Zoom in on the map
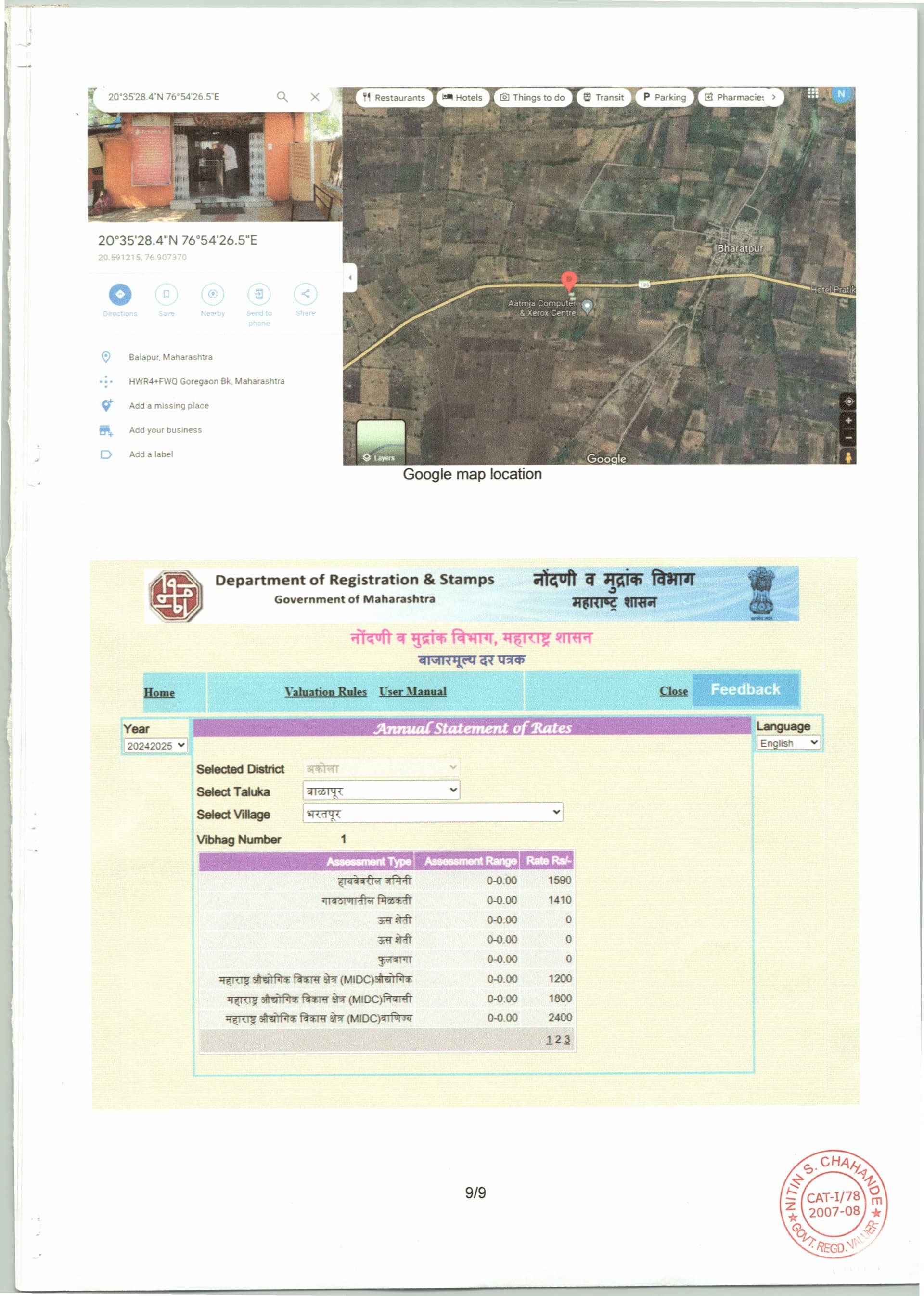The width and height of the screenshot is (924, 1296). [848, 421]
